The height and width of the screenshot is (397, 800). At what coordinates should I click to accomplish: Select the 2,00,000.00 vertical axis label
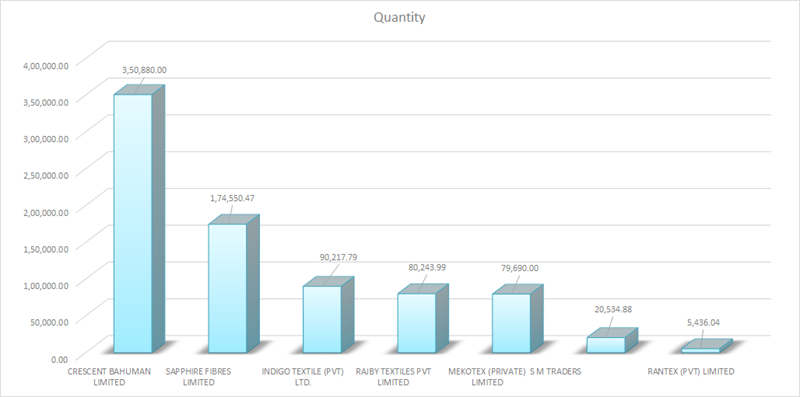[x=46, y=212]
